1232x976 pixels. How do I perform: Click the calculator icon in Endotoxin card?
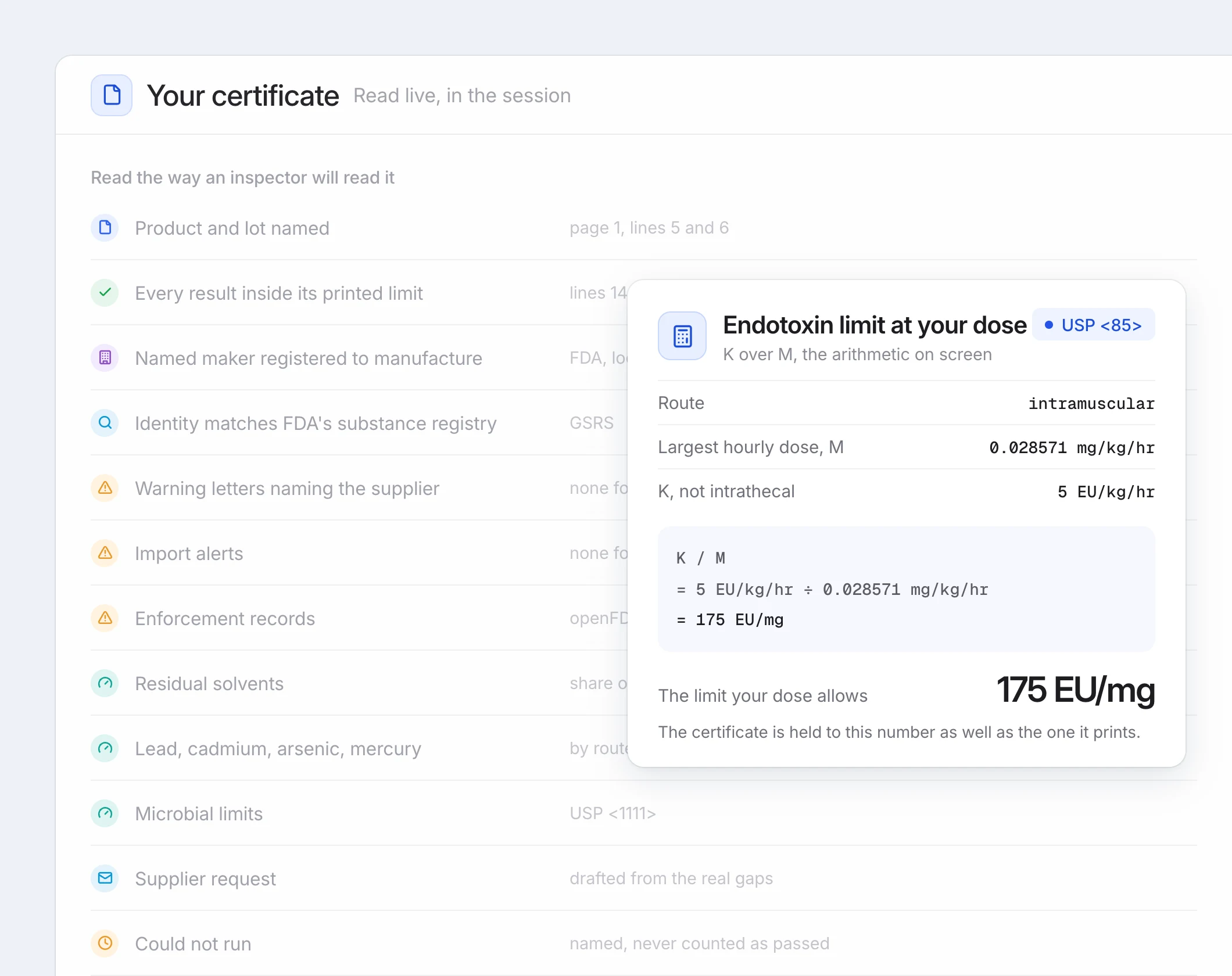[x=682, y=336]
